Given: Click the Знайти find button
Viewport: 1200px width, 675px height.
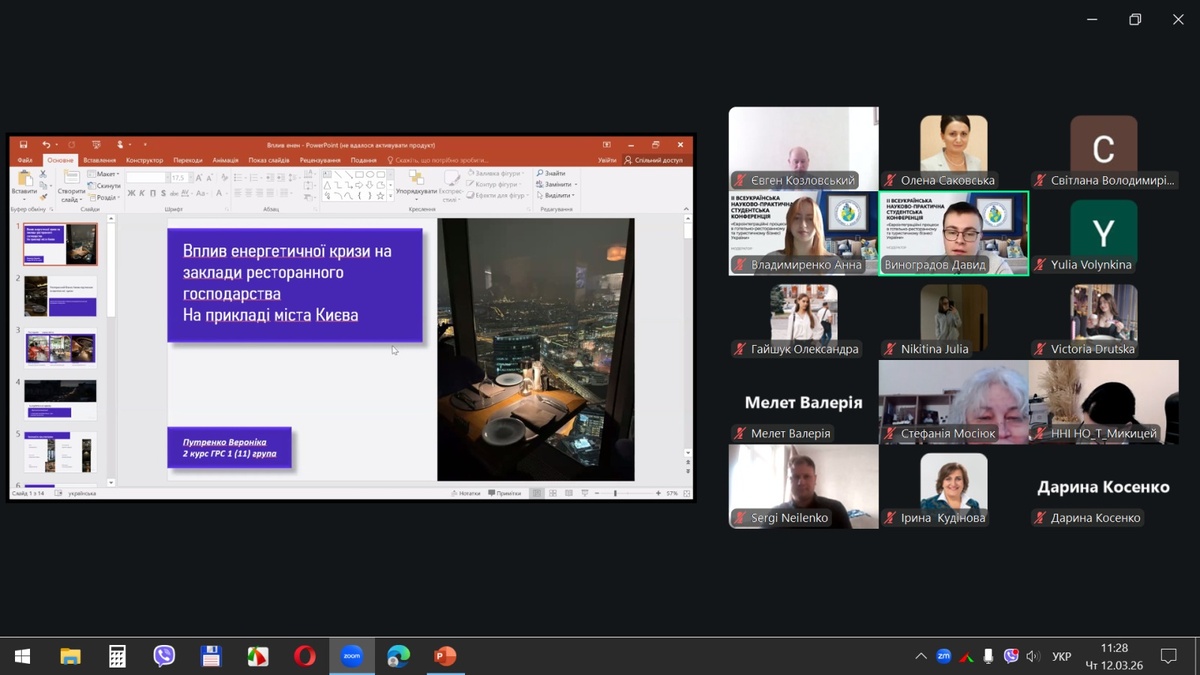Looking at the screenshot, I should [x=551, y=174].
